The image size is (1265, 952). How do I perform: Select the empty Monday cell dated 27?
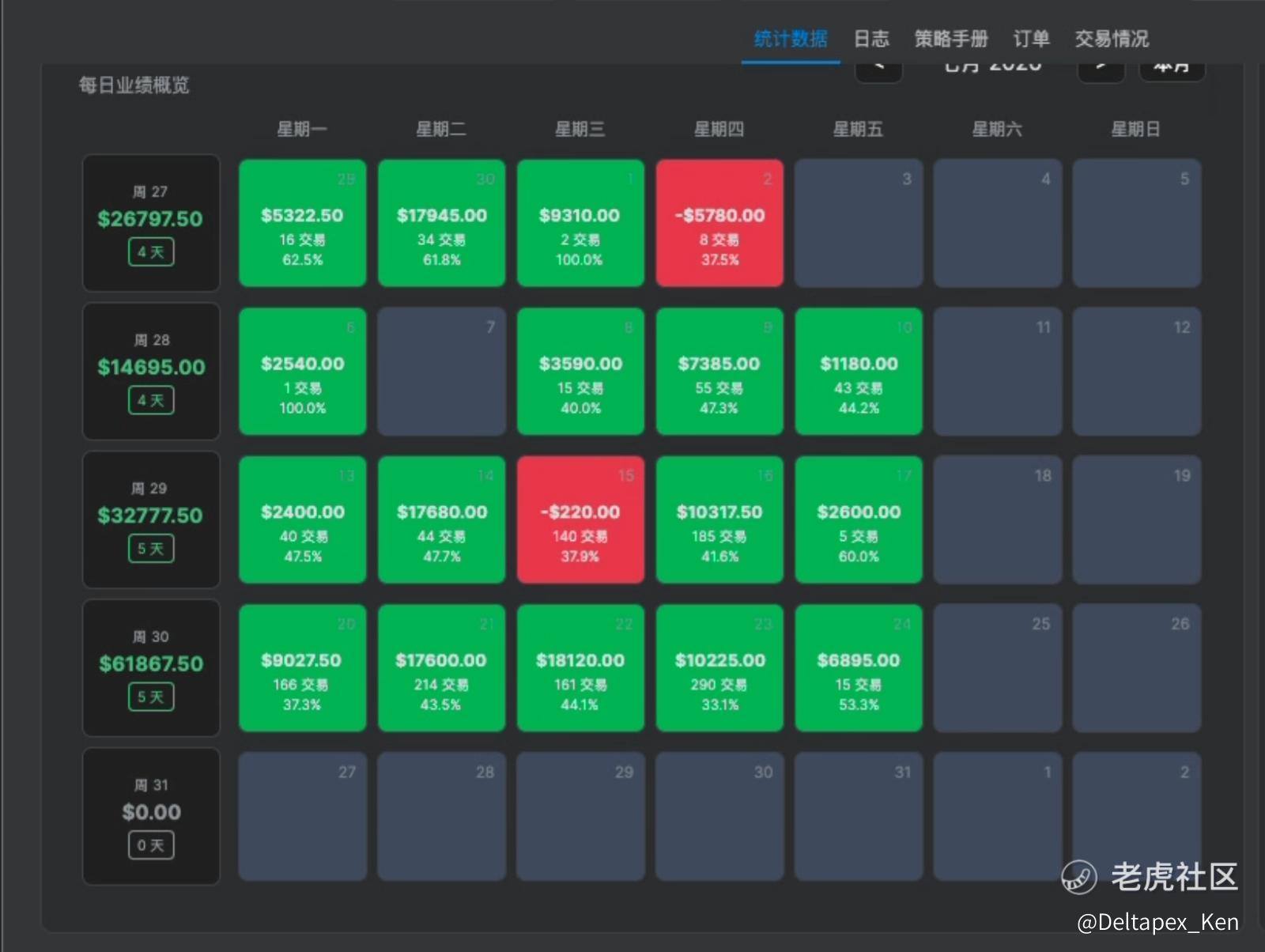pyautogui.click(x=303, y=817)
